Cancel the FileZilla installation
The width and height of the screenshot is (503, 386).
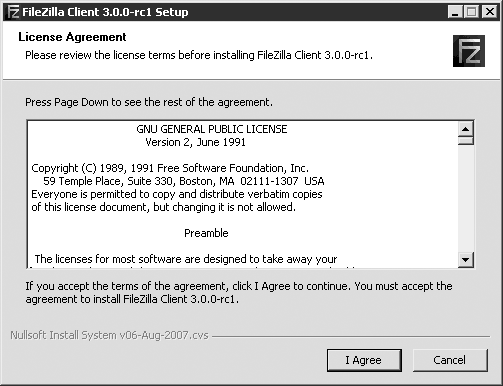(x=450, y=360)
